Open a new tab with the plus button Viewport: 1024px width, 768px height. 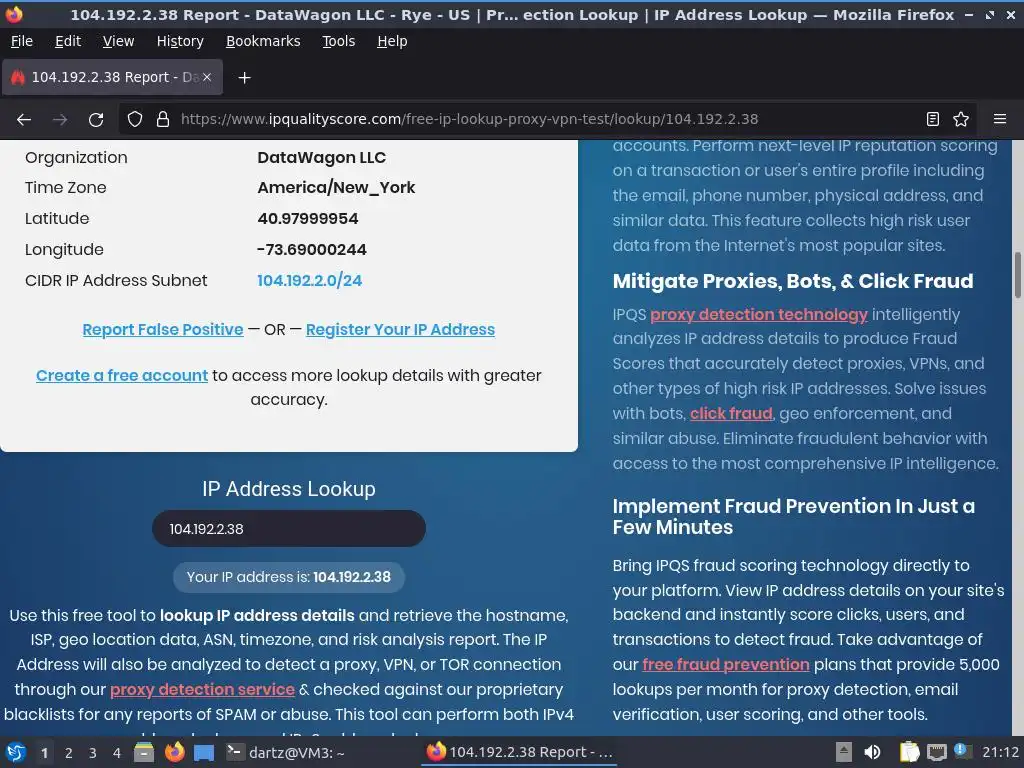[x=244, y=78]
